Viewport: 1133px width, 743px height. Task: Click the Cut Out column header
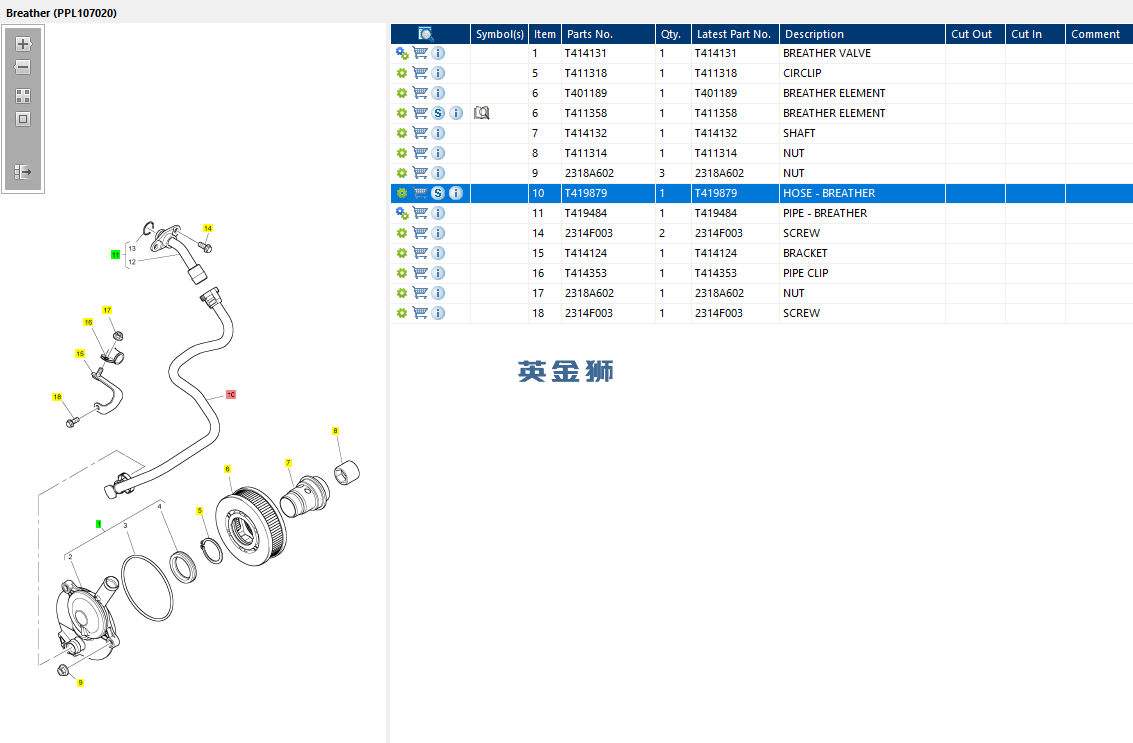tap(975, 34)
